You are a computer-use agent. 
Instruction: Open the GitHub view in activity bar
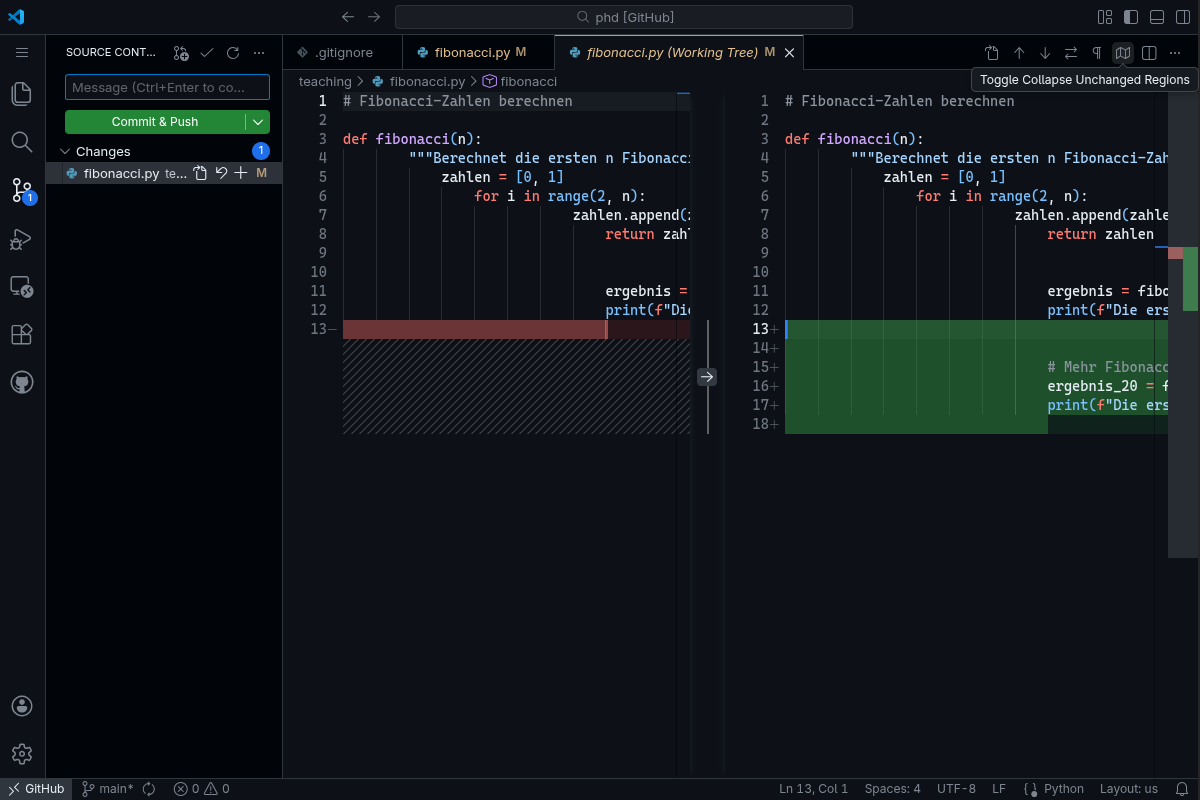pos(22,382)
